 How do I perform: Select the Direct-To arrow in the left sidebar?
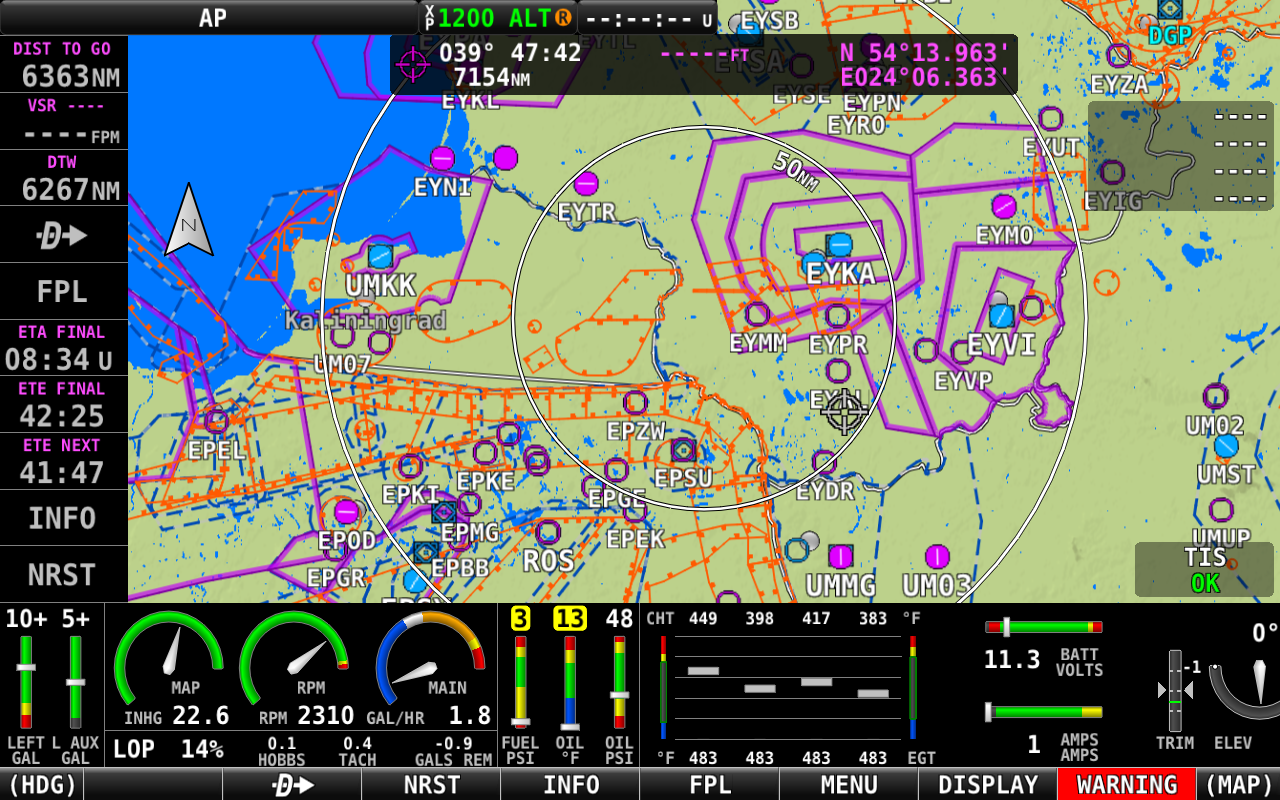[x=63, y=234]
